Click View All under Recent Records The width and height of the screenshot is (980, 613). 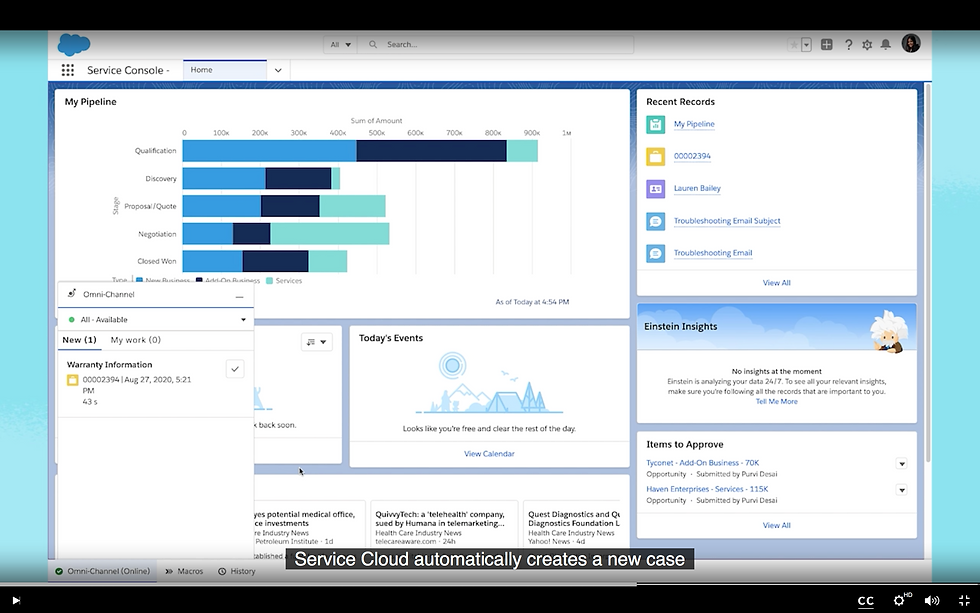[776, 282]
